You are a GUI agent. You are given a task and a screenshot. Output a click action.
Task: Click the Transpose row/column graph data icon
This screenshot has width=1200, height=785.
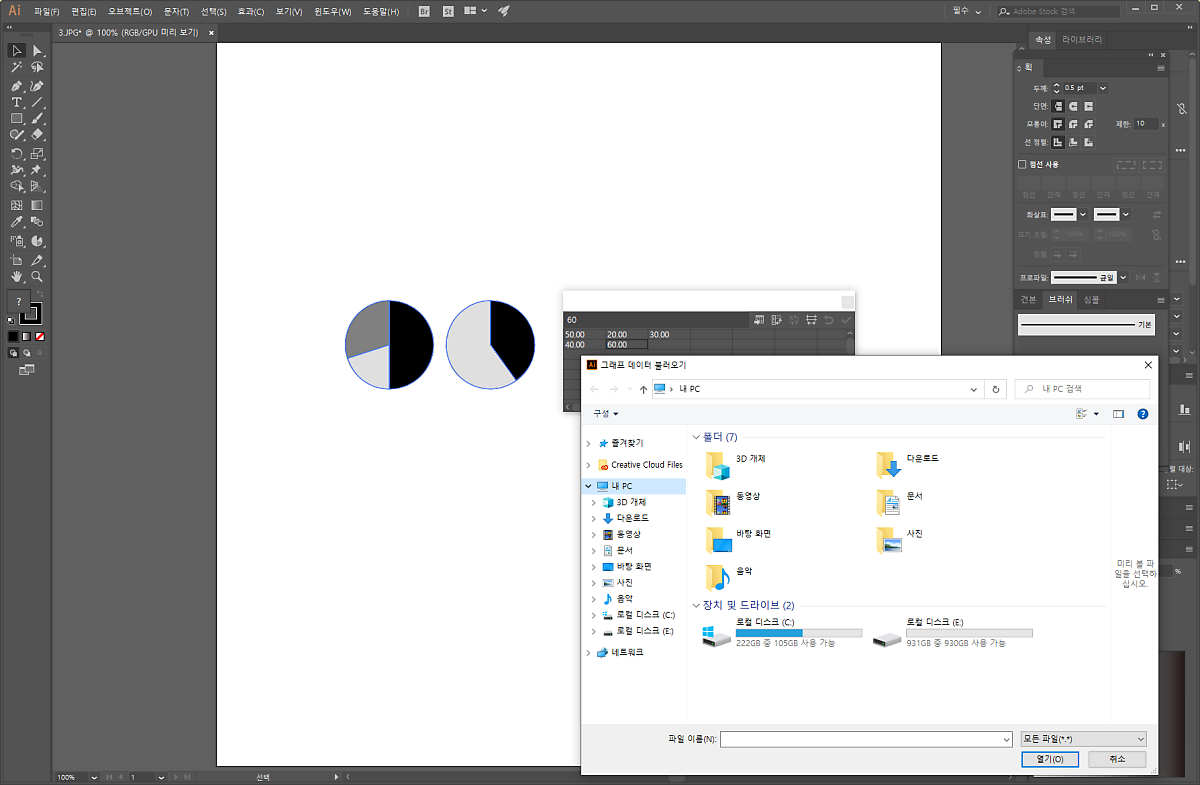[777, 319]
